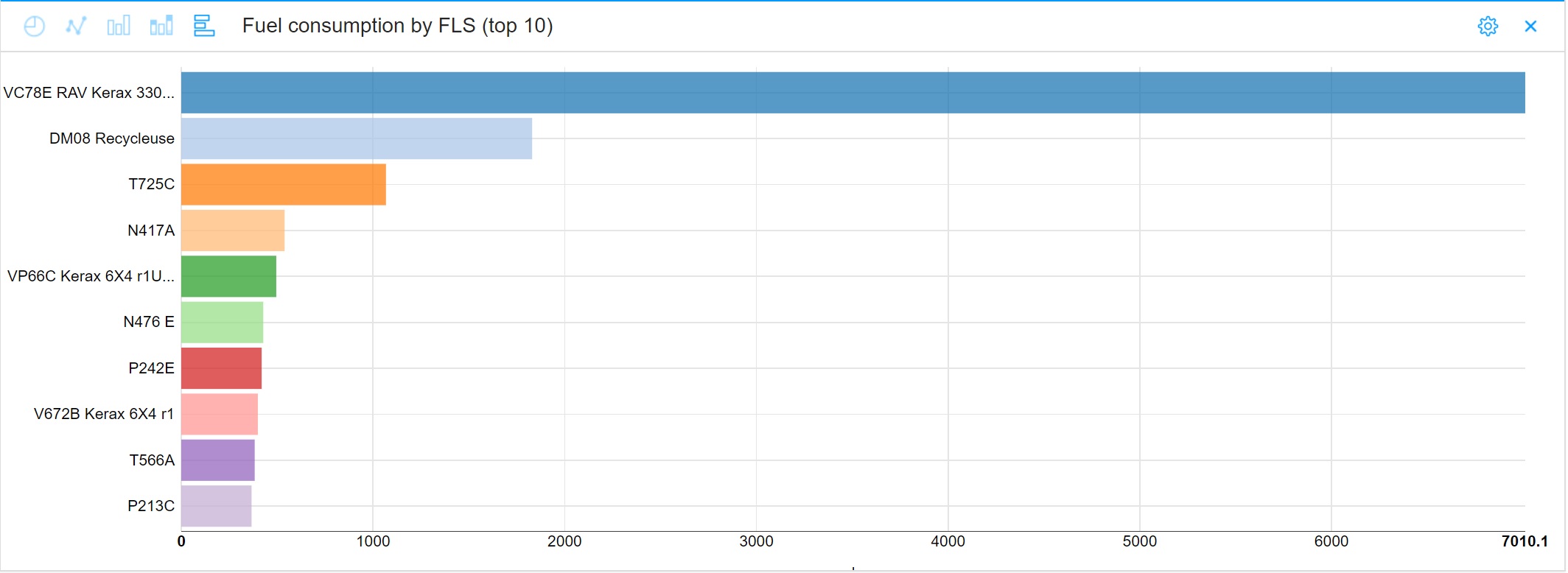Switch to pie chart view
Viewport: 1568px width, 573px height.
(x=34, y=27)
